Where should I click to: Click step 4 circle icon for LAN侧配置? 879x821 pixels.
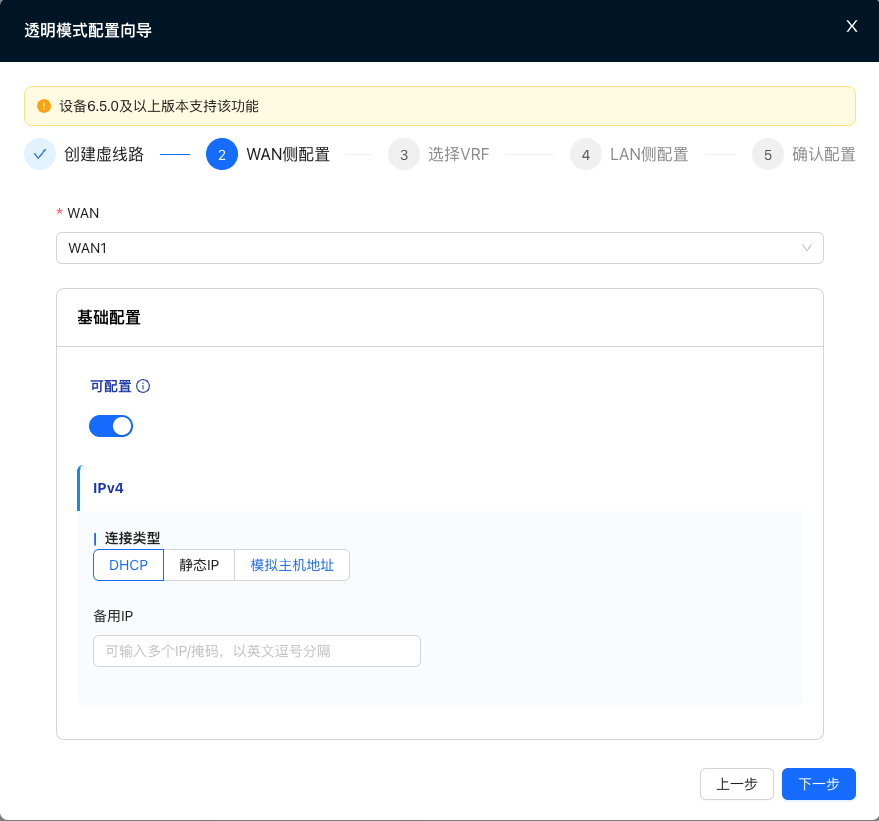[586, 155]
